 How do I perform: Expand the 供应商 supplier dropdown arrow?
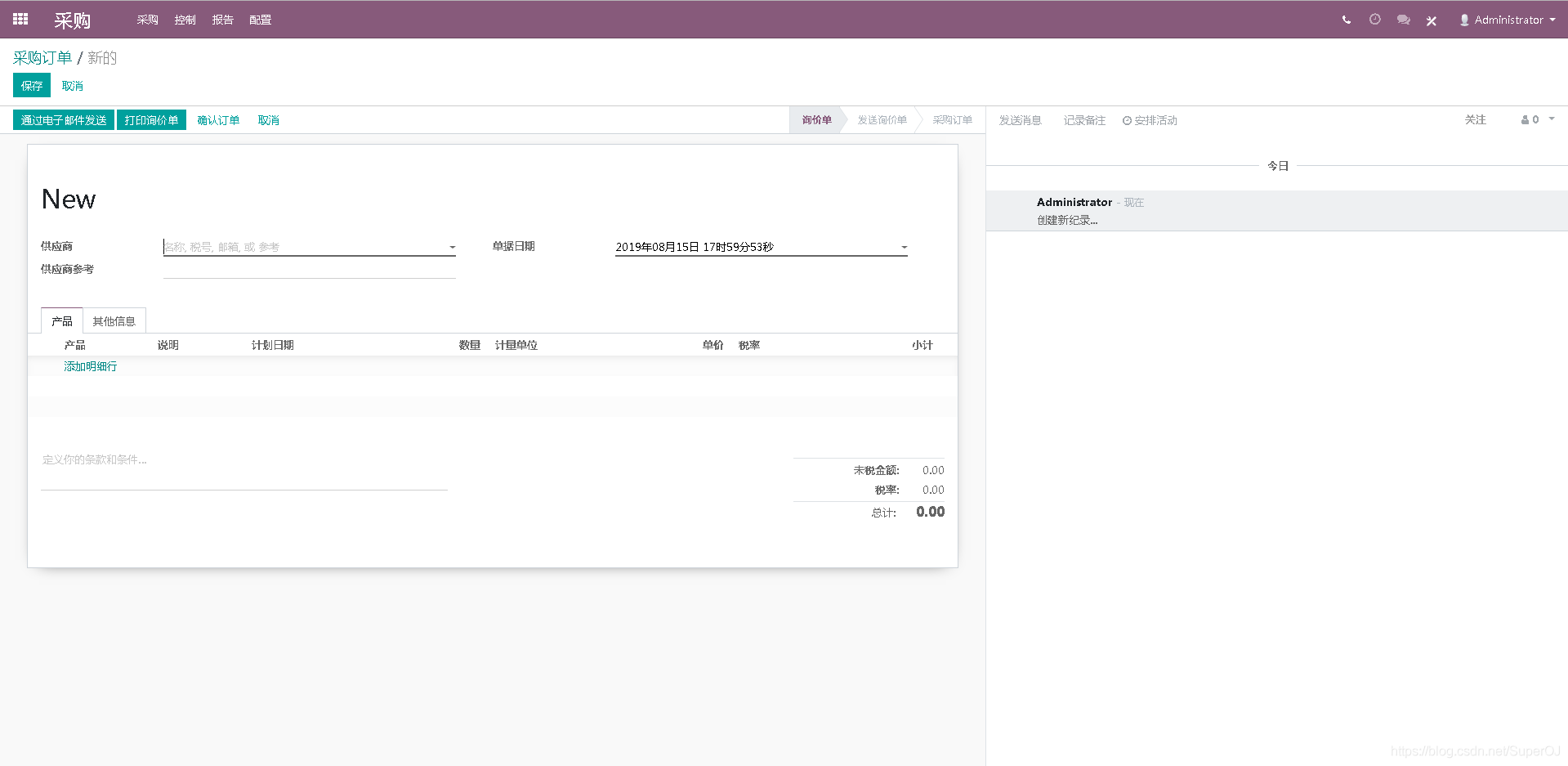452,247
